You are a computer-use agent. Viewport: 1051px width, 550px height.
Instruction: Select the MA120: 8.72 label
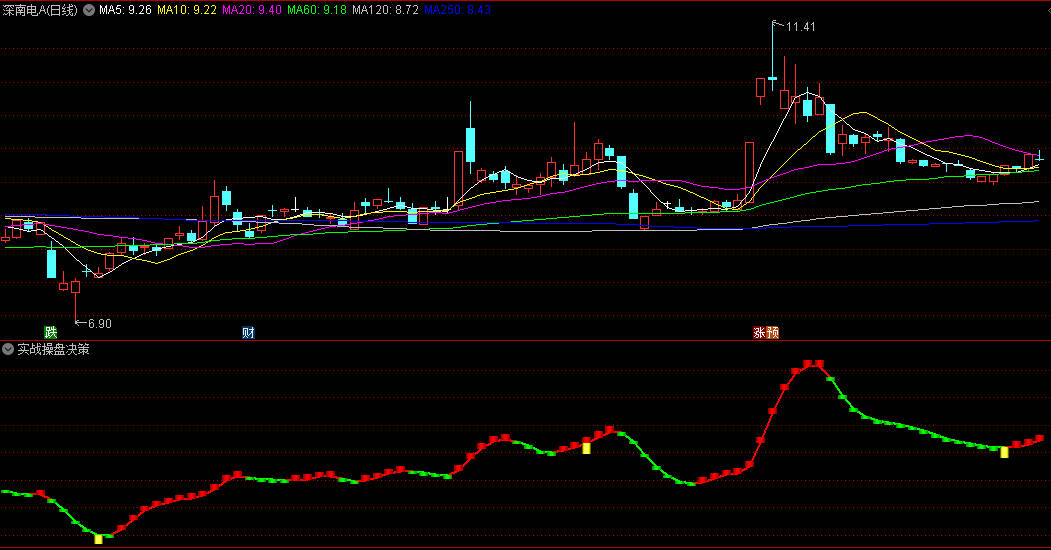tap(385, 10)
